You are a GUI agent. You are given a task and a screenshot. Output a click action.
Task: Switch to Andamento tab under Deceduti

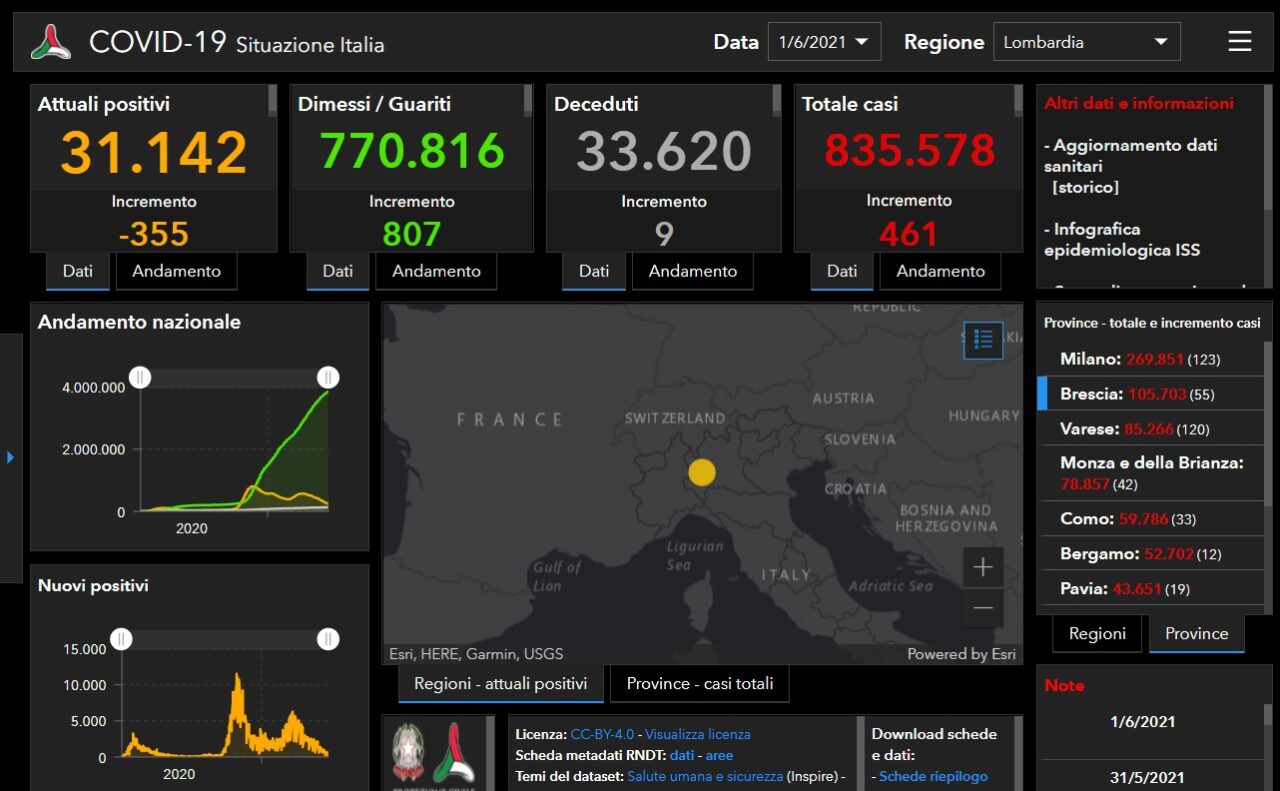[692, 271]
